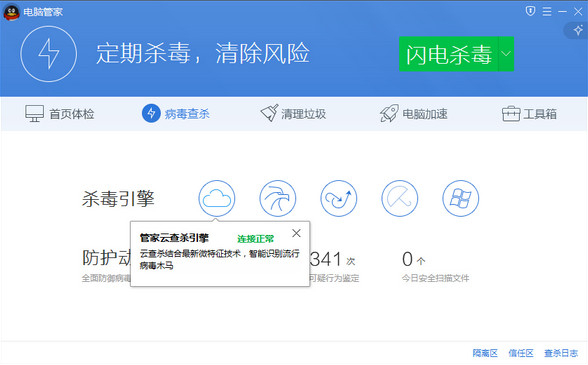Select the swirl arrow engine icon
This screenshot has width=588, height=365.
point(339,198)
